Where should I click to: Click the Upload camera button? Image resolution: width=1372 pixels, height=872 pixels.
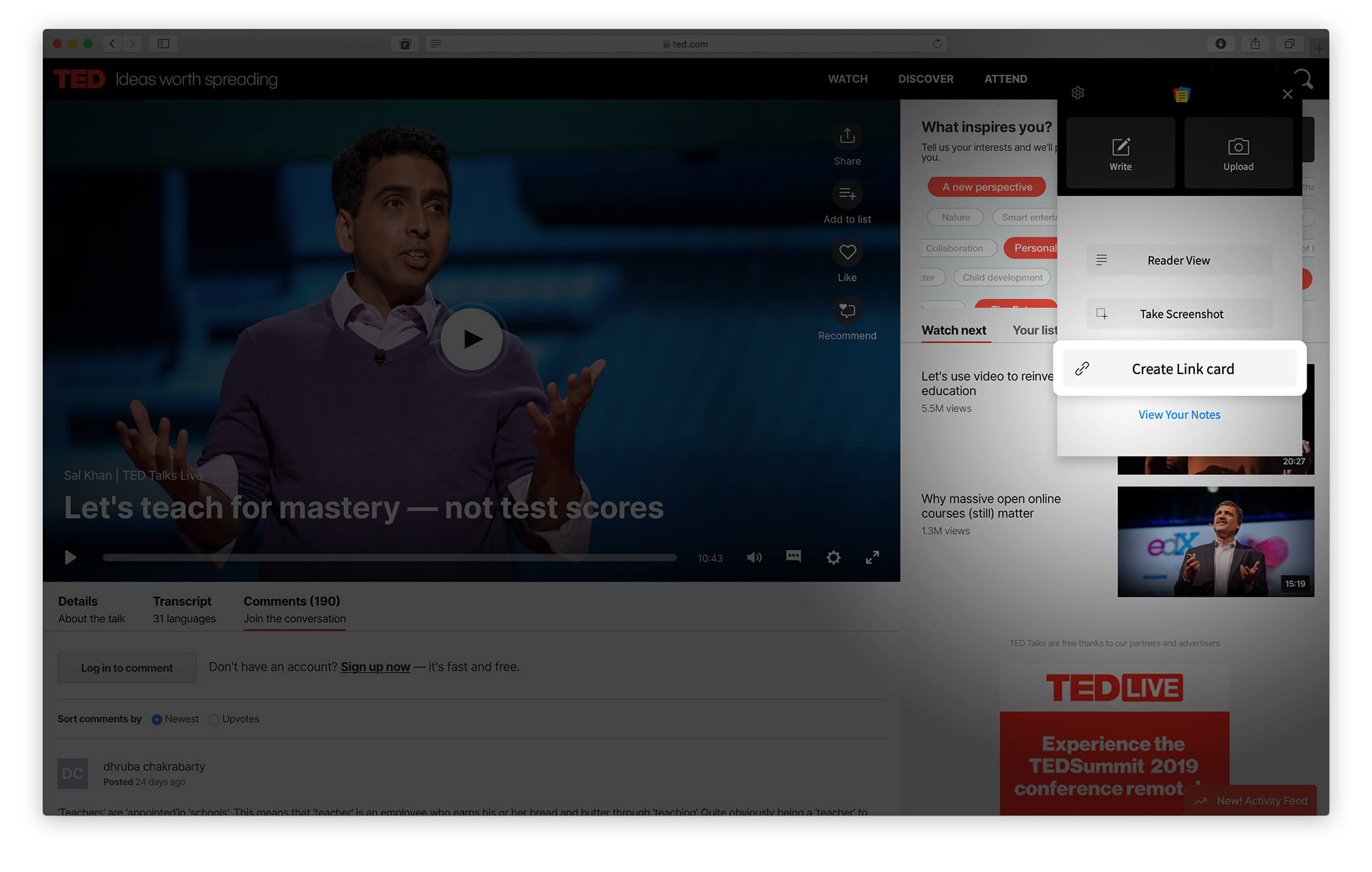[x=1238, y=153]
